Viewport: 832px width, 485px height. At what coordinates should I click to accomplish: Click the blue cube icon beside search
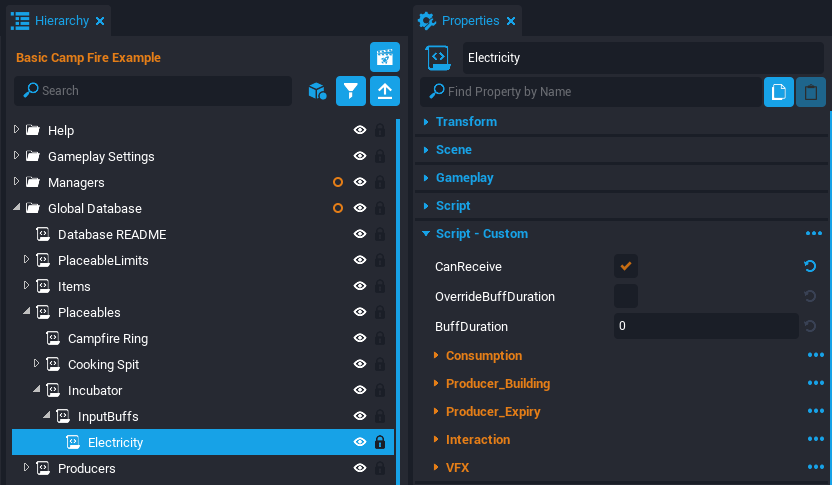317,91
